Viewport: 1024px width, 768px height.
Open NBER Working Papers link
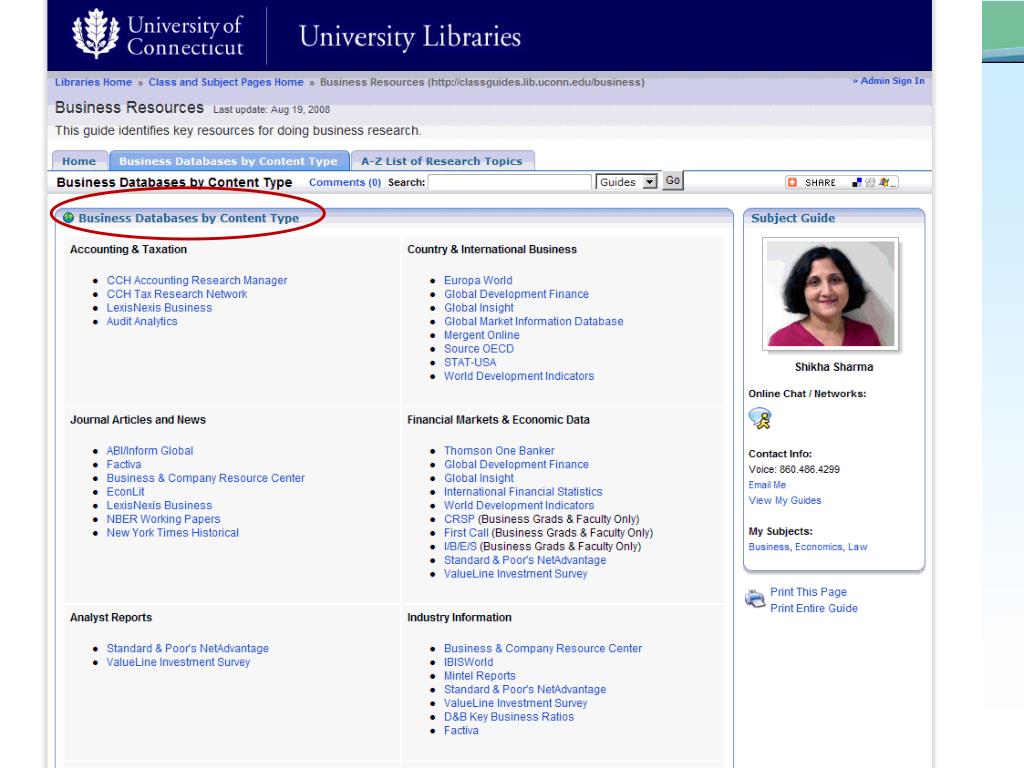point(163,519)
